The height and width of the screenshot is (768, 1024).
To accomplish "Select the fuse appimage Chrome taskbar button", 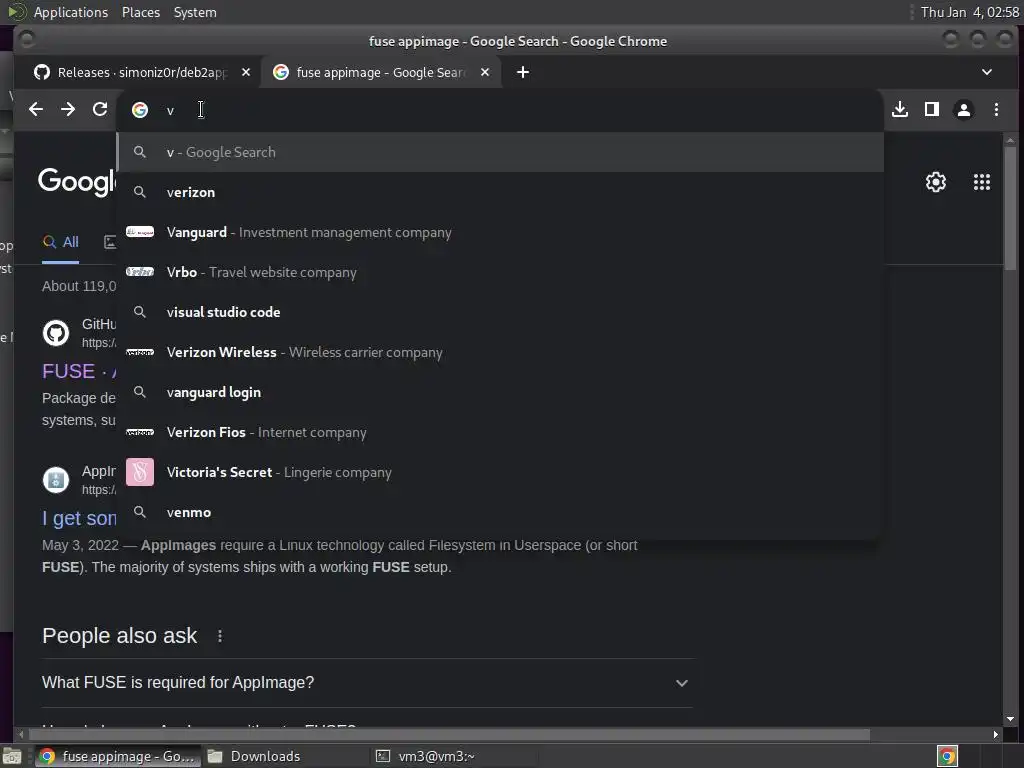I will click(118, 756).
